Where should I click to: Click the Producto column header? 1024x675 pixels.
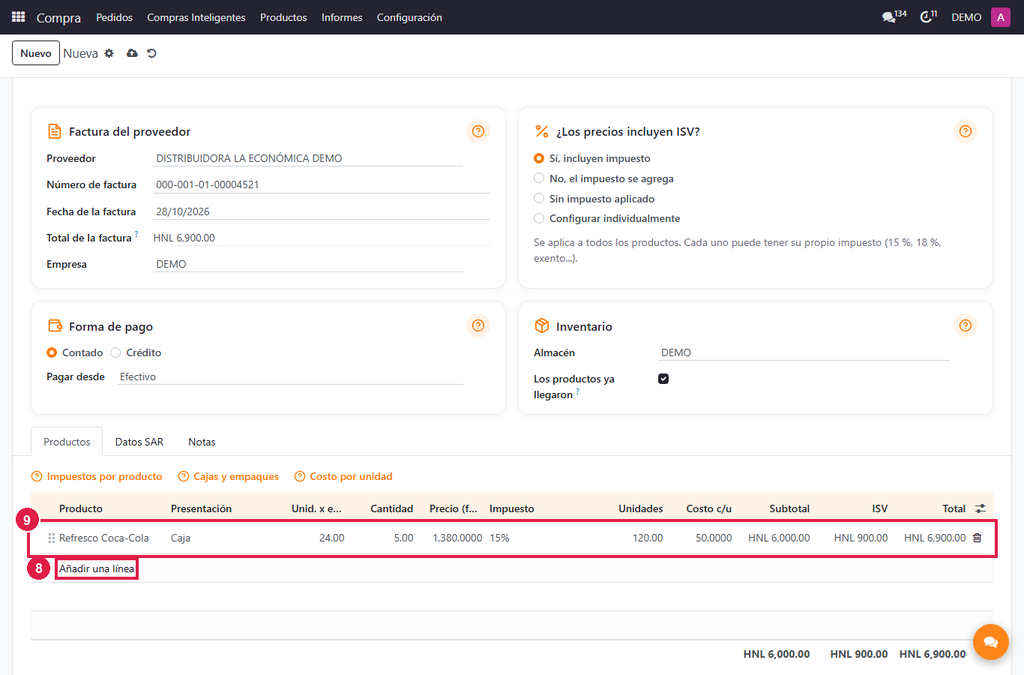pyautogui.click(x=81, y=509)
